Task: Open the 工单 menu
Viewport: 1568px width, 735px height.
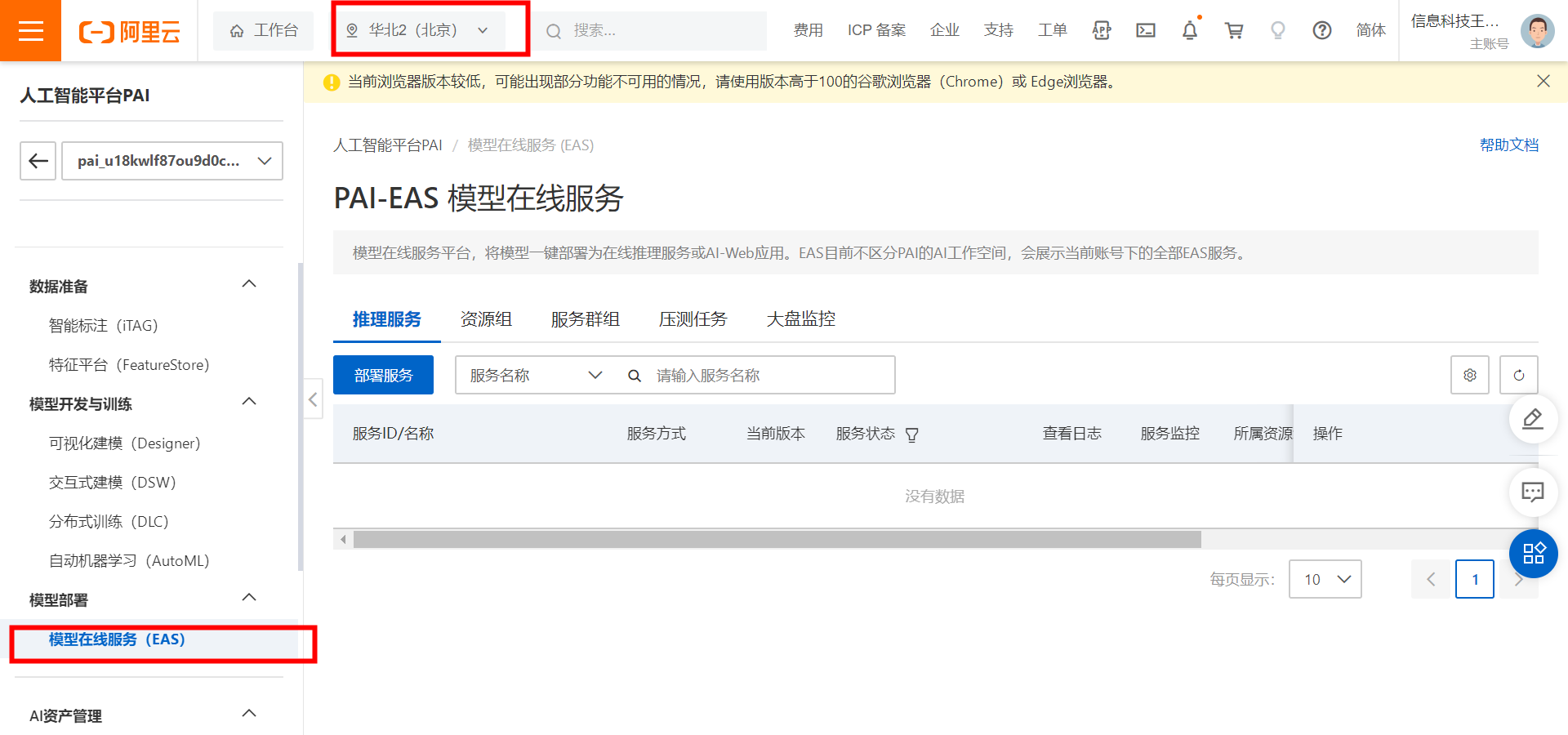Action: coord(1052,30)
